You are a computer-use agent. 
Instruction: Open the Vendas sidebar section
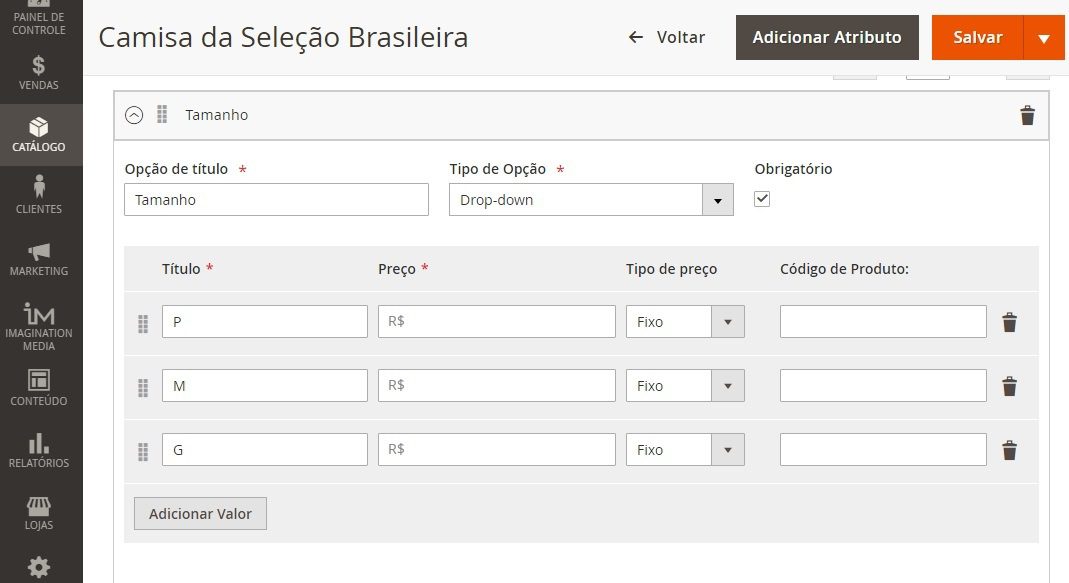coord(39,73)
